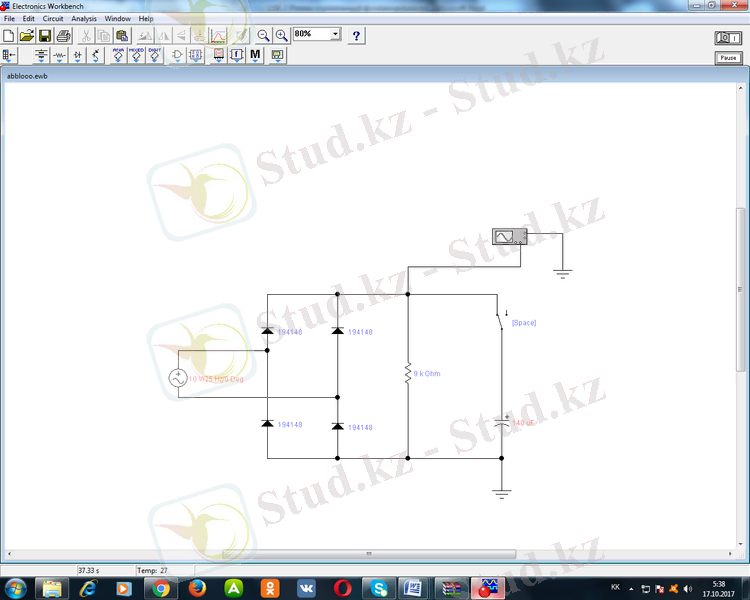Open the Digital components parts bin

(x=196, y=56)
